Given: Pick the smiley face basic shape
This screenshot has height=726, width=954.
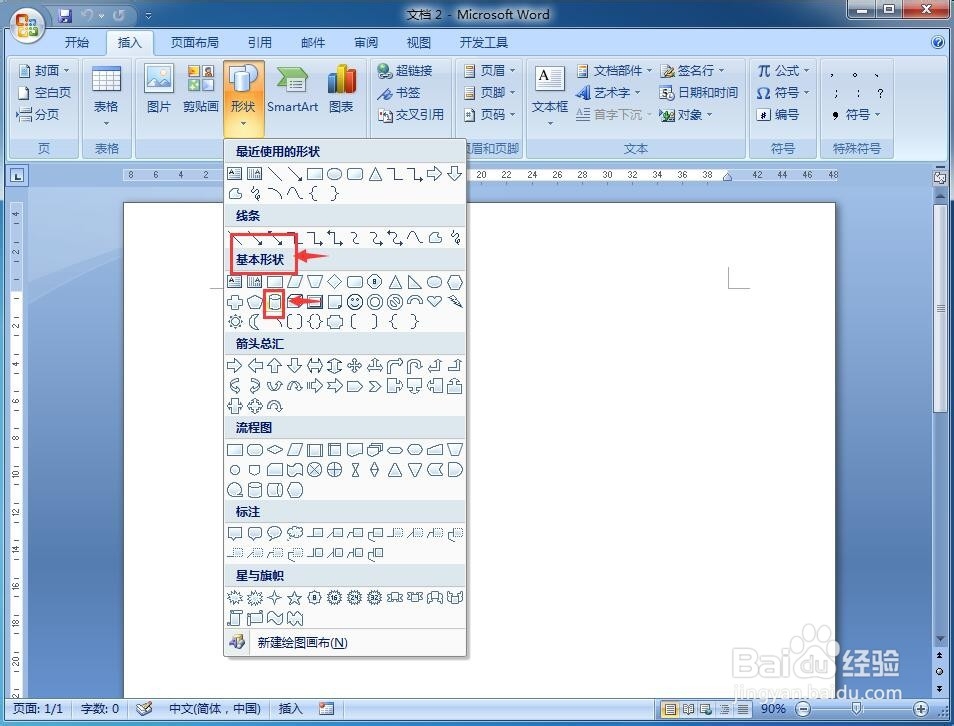Looking at the screenshot, I should [355, 302].
